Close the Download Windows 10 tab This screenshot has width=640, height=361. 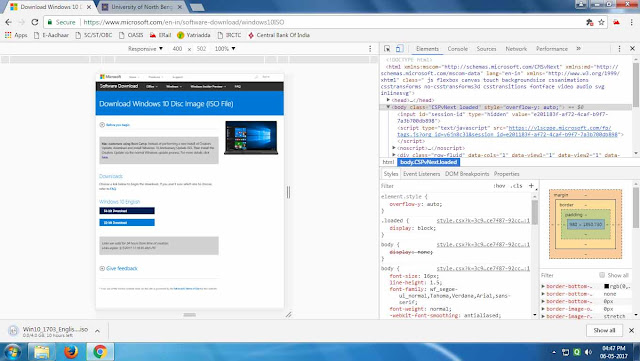pyautogui.click(x=89, y=7)
